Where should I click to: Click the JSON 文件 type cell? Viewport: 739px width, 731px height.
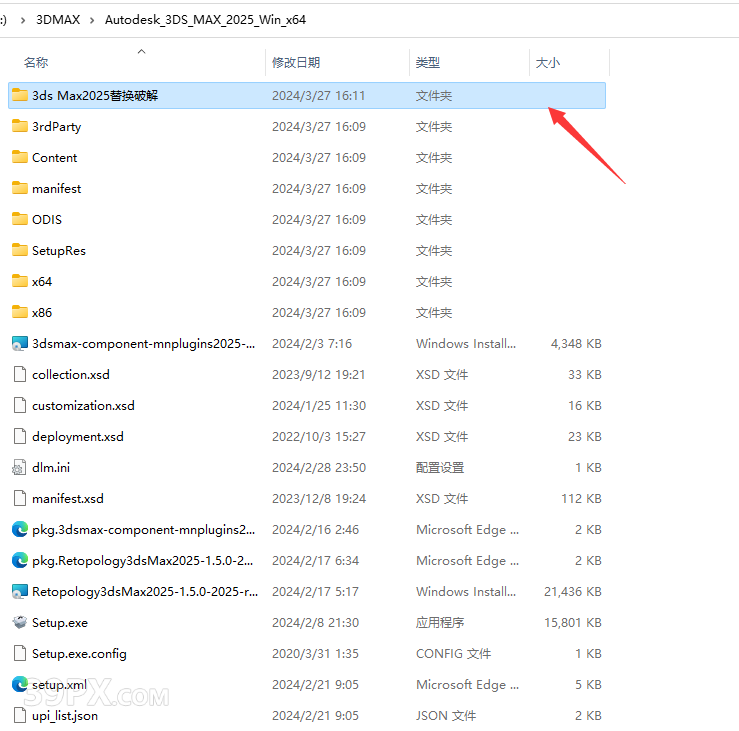click(446, 715)
